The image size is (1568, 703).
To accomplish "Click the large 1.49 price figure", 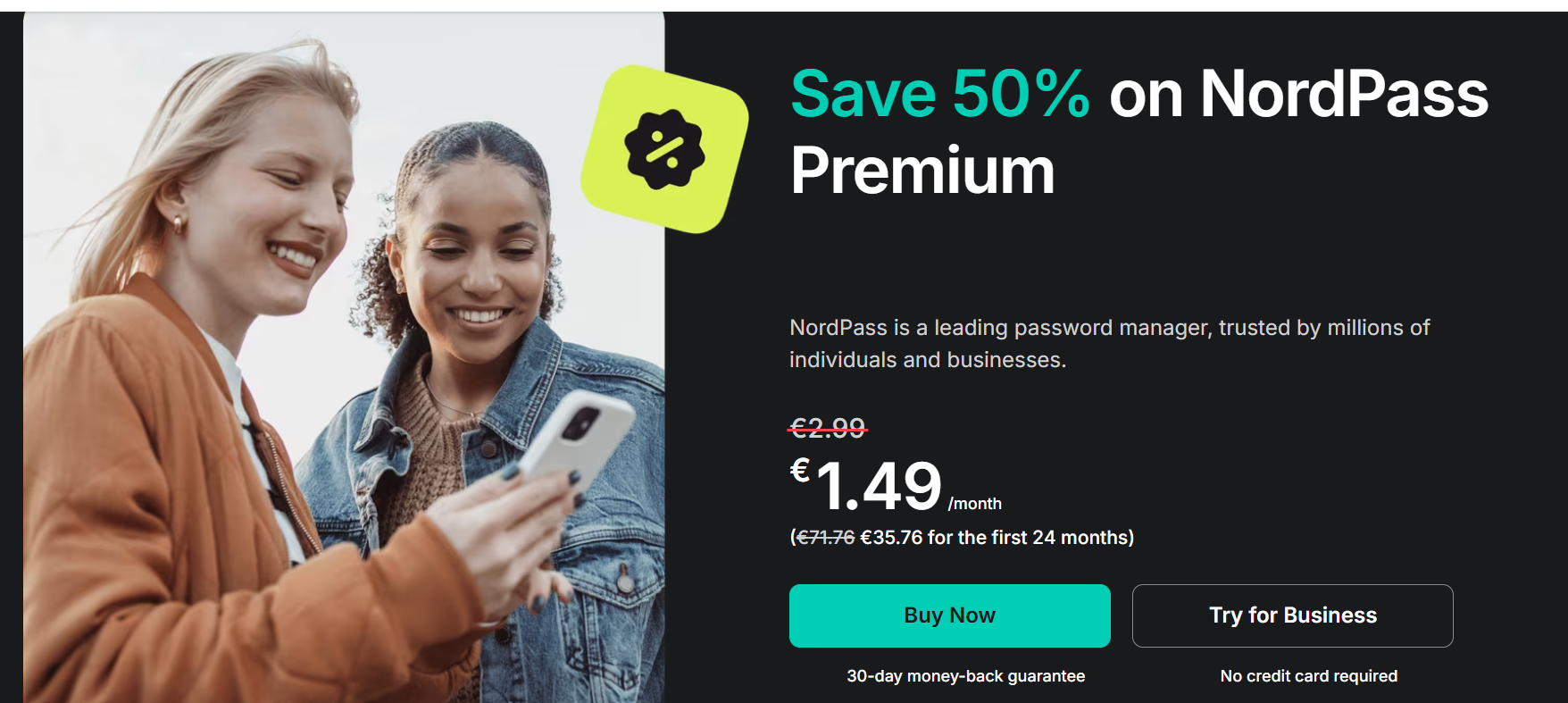I will [x=879, y=487].
